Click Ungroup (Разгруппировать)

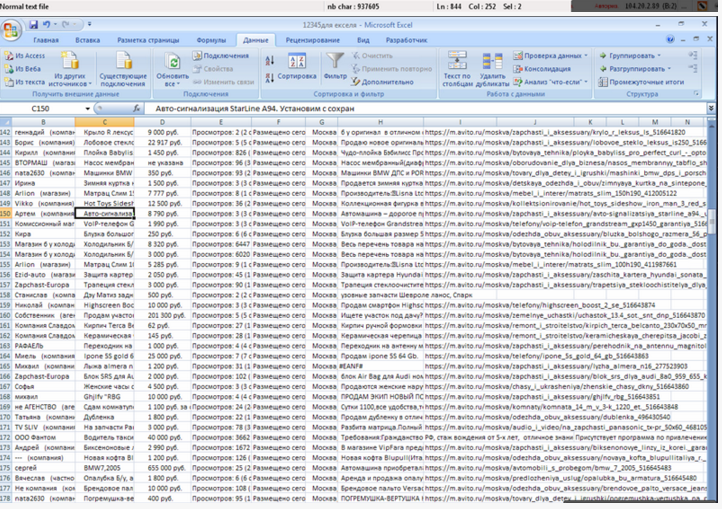pos(635,69)
